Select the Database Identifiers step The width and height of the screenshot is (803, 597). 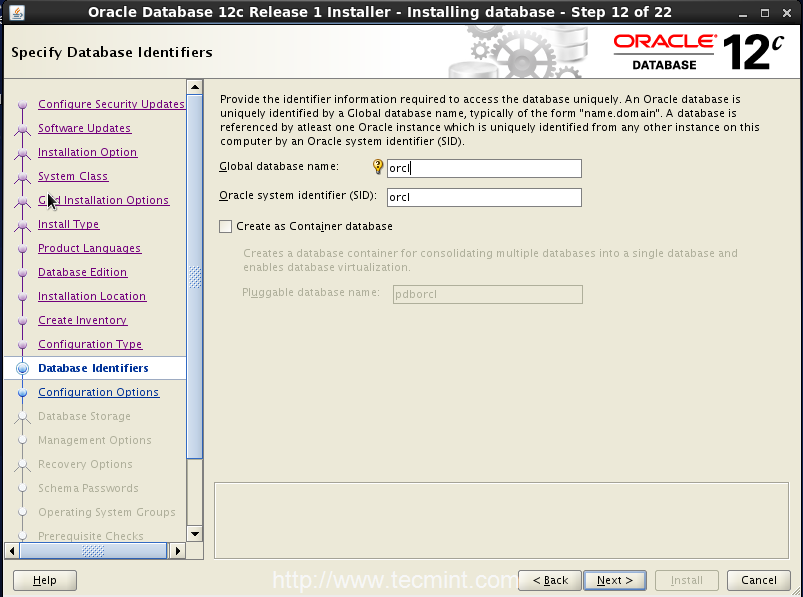[93, 368]
